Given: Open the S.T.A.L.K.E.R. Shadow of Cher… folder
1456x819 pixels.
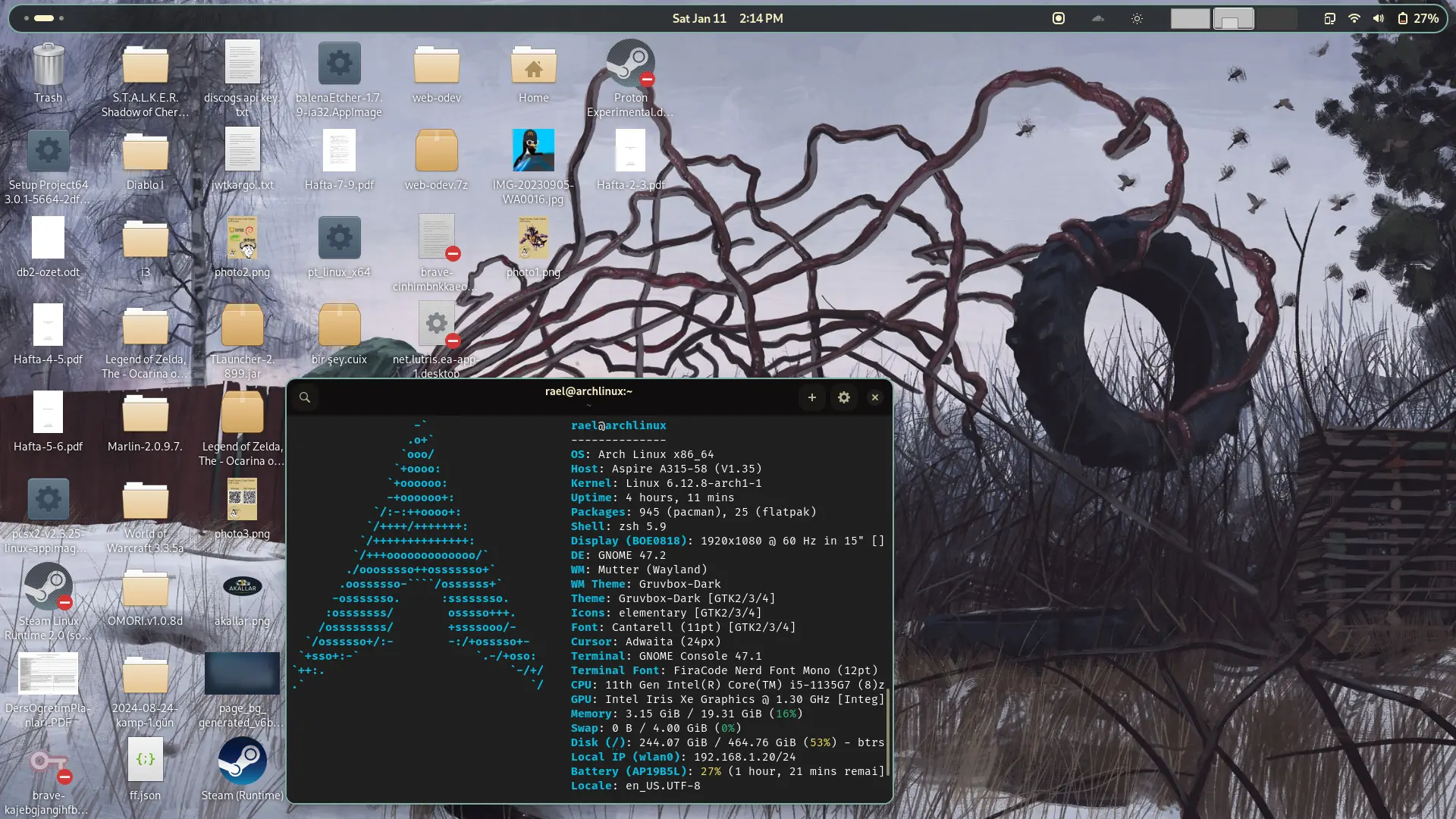Looking at the screenshot, I should 145,64.
